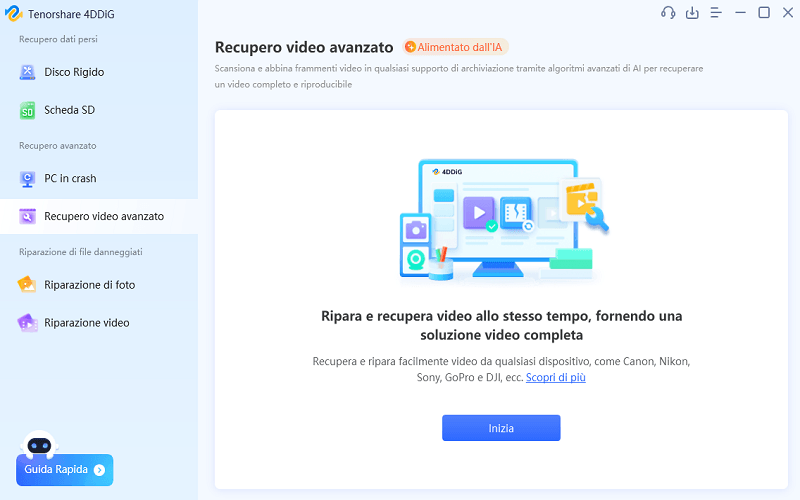Click the Riparazione video purple icon
The image size is (800, 500).
pos(27,323)
